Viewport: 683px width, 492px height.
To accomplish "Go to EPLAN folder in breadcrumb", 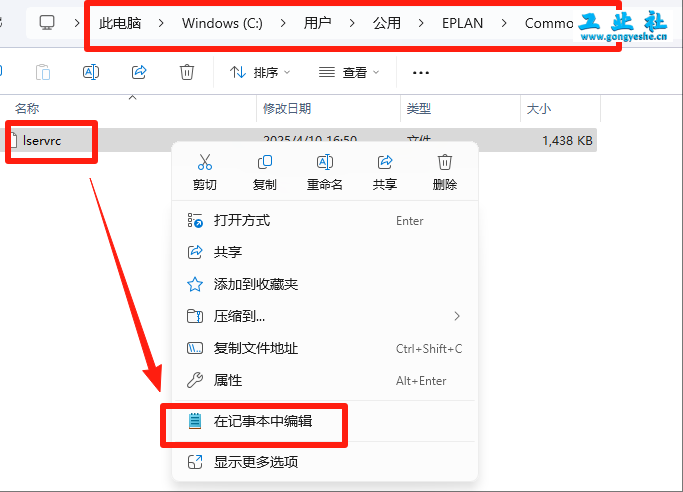I will coord(462,23).
